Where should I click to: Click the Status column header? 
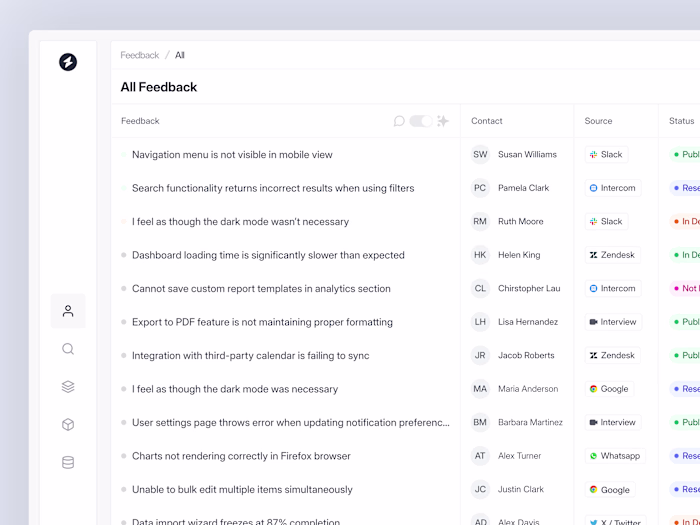681,121
